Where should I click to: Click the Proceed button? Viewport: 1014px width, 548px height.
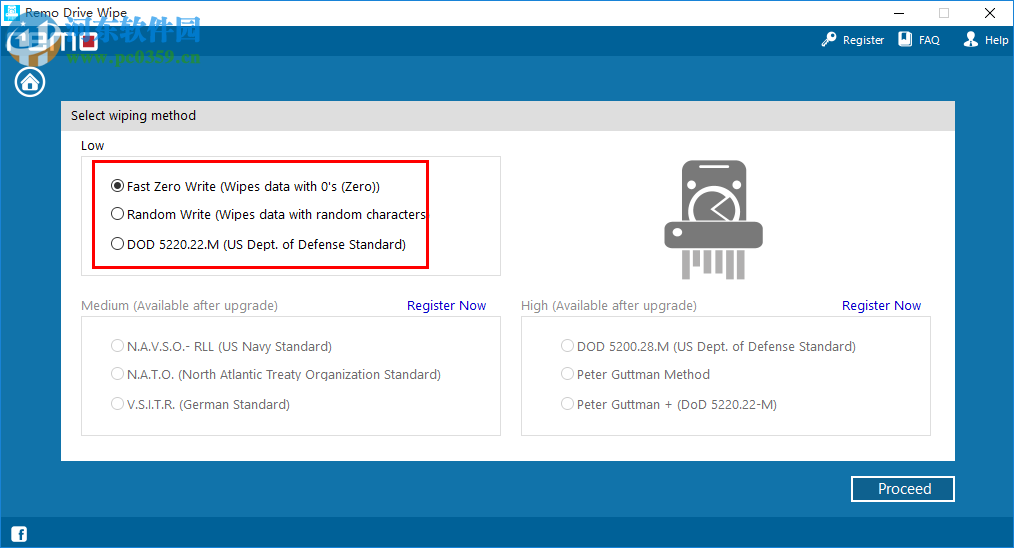pyautogui.click(x=903, y=489)
